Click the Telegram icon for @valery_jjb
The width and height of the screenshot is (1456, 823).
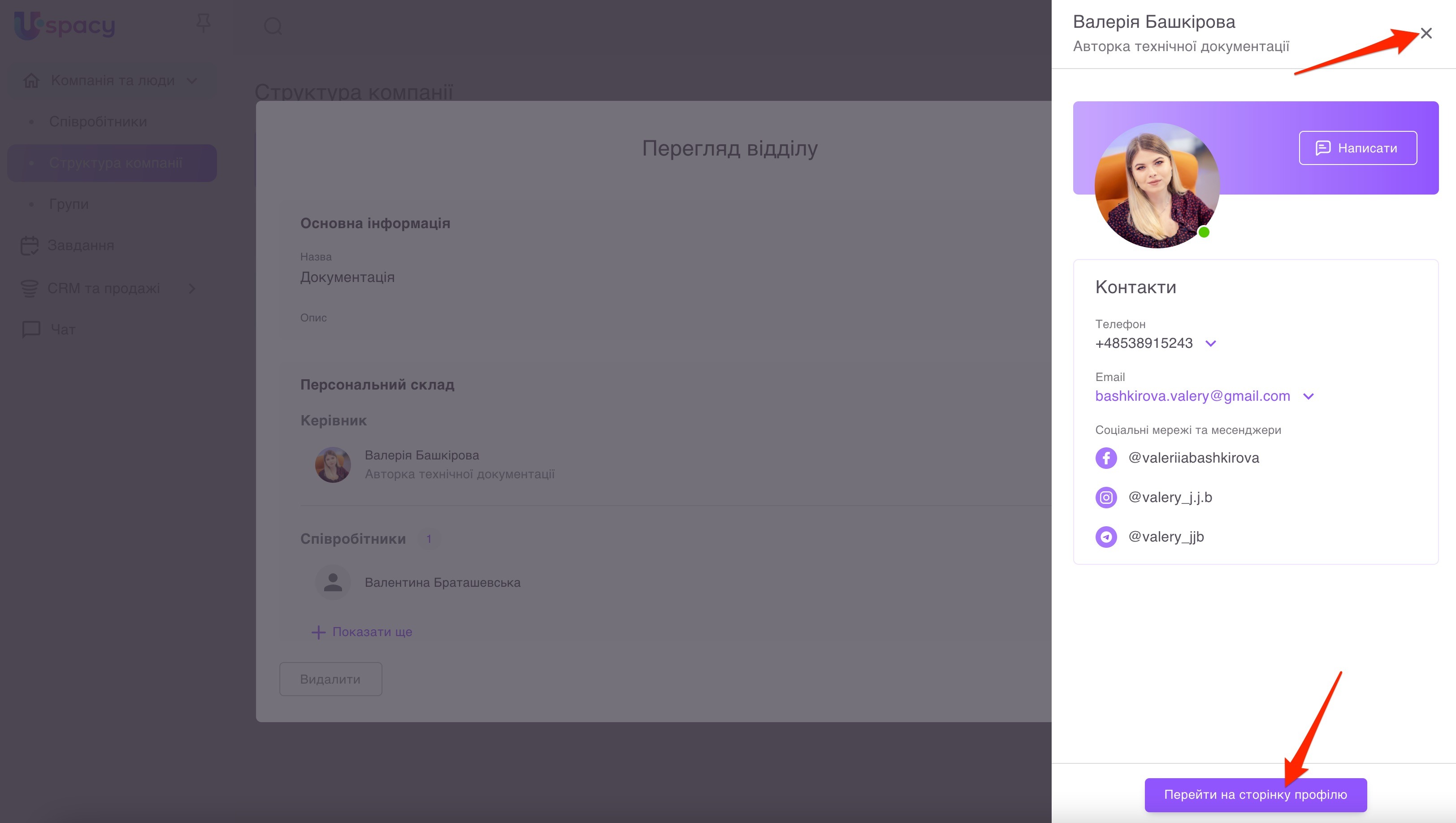coord(1105,537)
